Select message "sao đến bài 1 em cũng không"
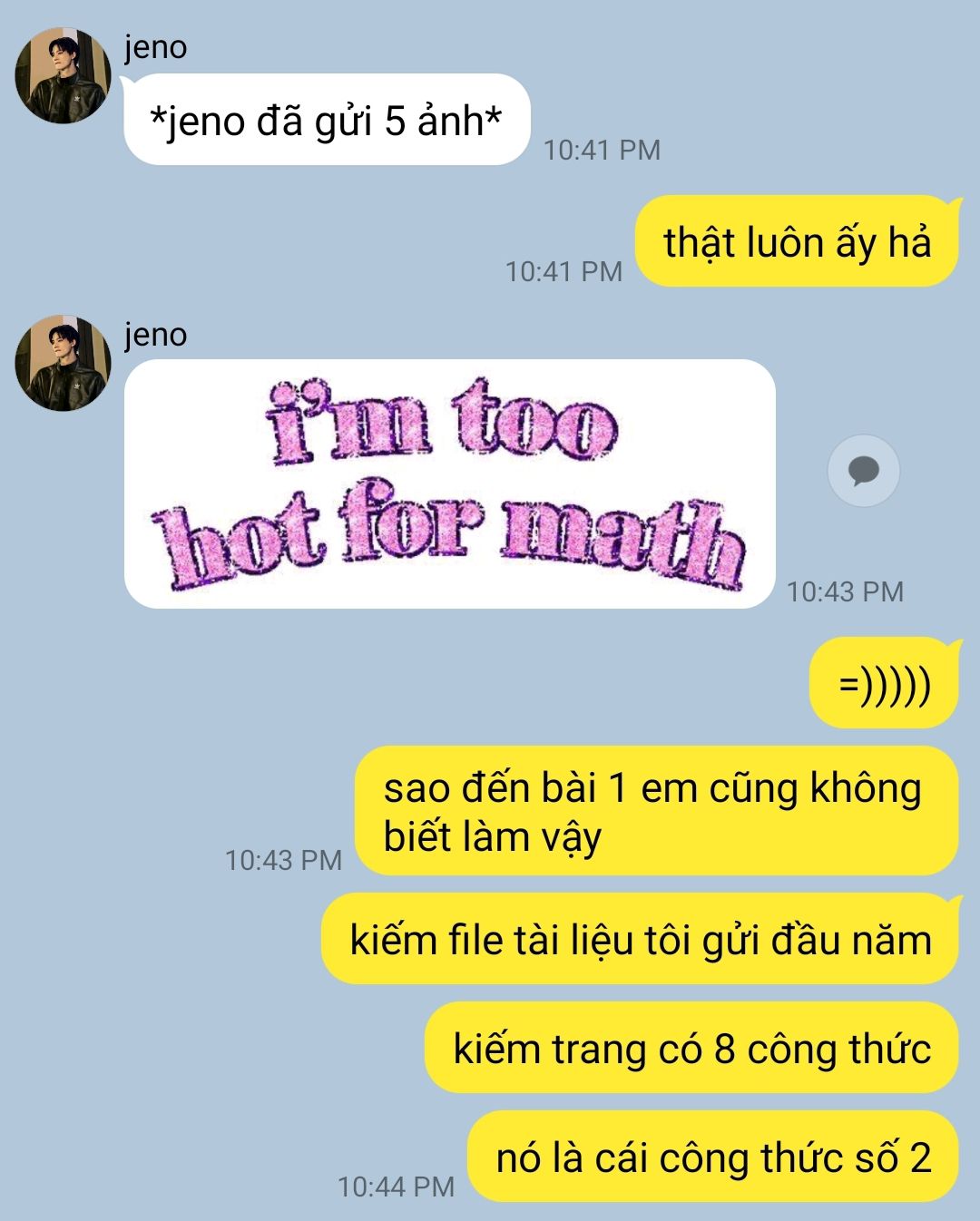980x1221 pixels. (656, 811)
